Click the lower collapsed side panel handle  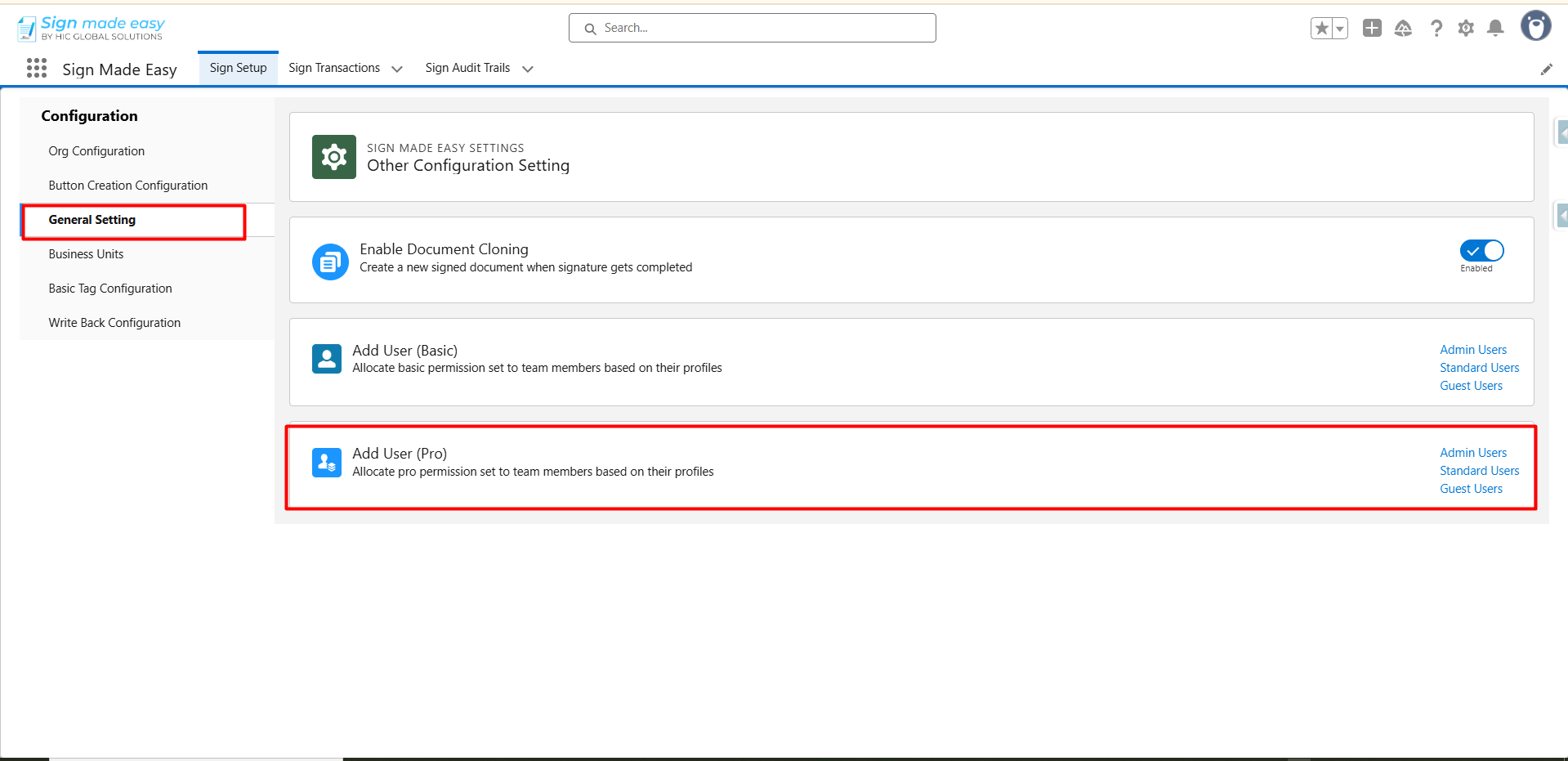(x=1561, y=216)
